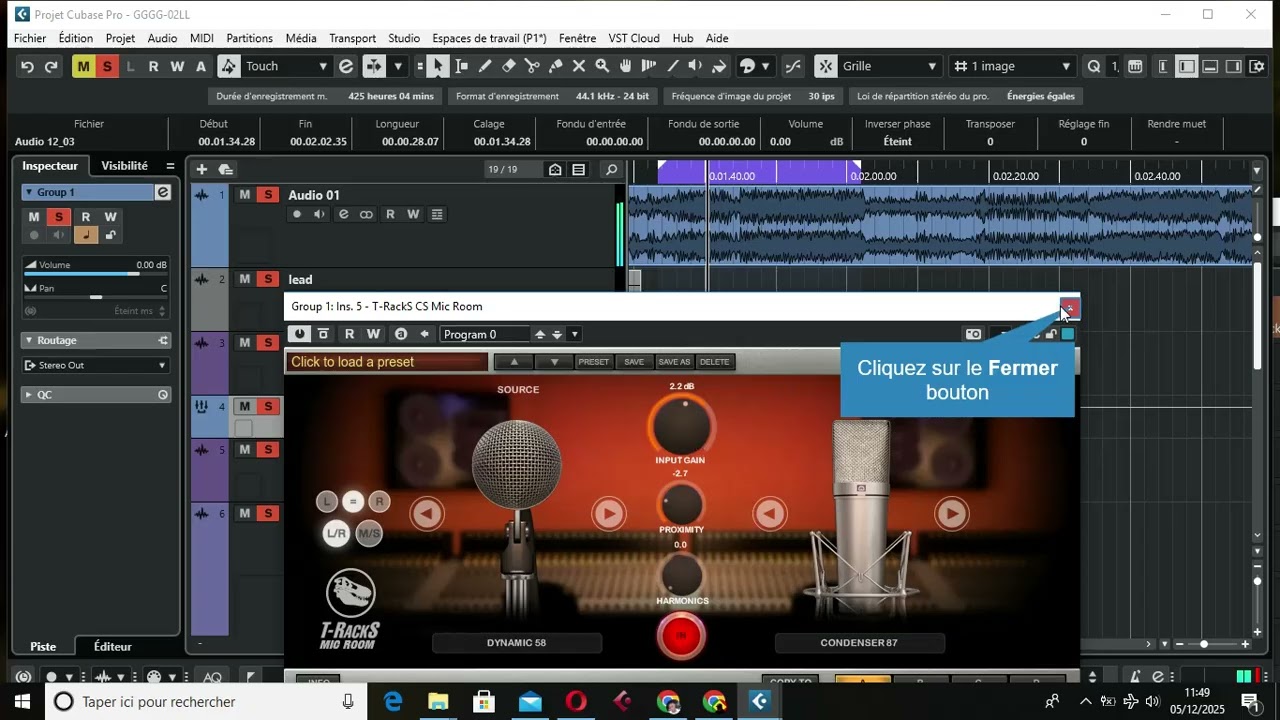Adjust the PROXIMITY knob

coord(681,503)
